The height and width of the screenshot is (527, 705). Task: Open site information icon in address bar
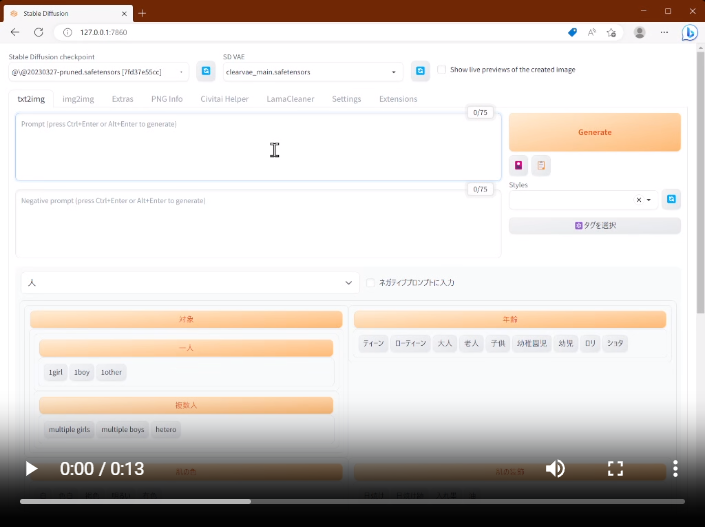click(x=67, y=32)
